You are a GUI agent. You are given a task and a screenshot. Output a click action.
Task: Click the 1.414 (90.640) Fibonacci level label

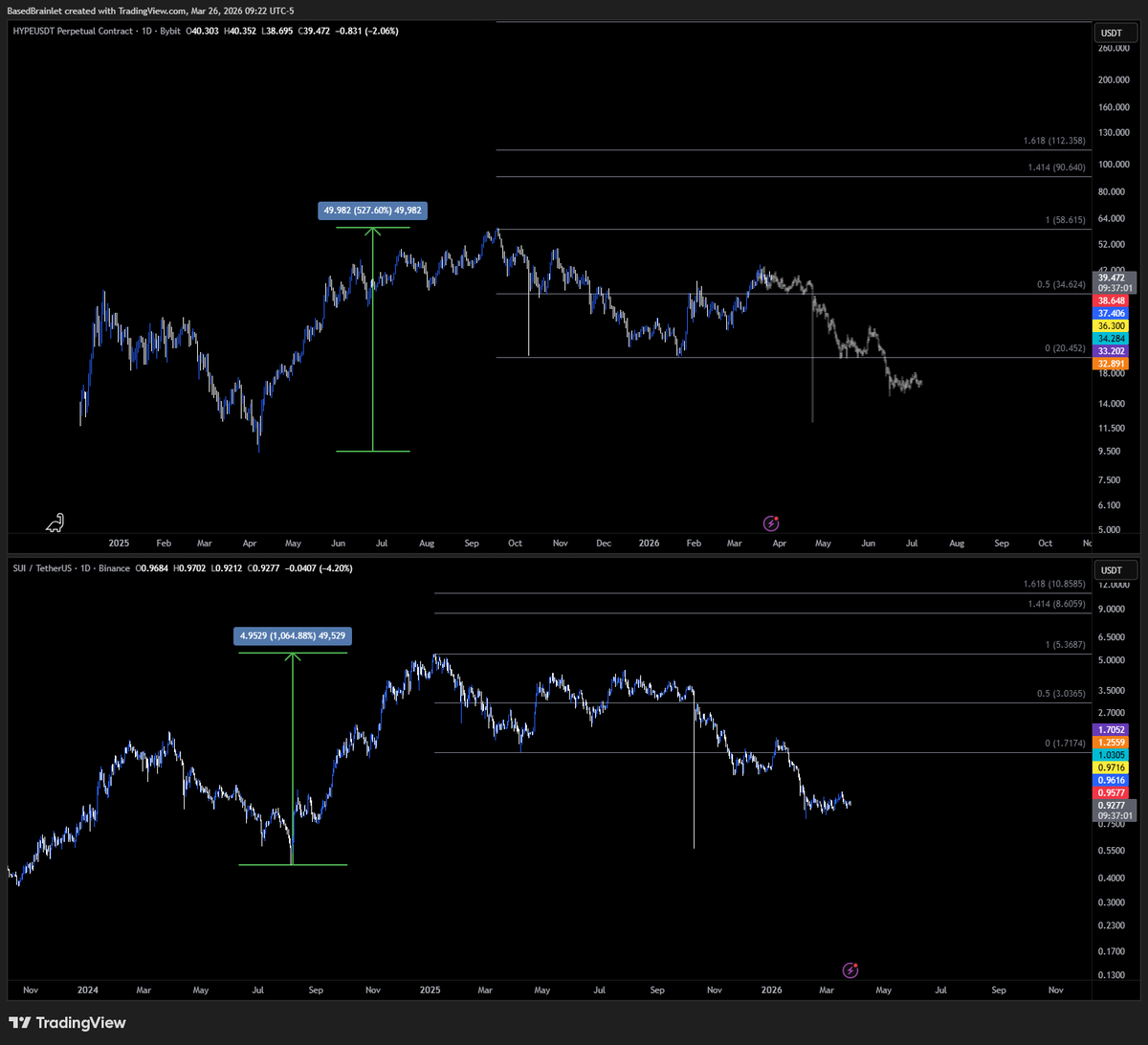coord(1055,167)
